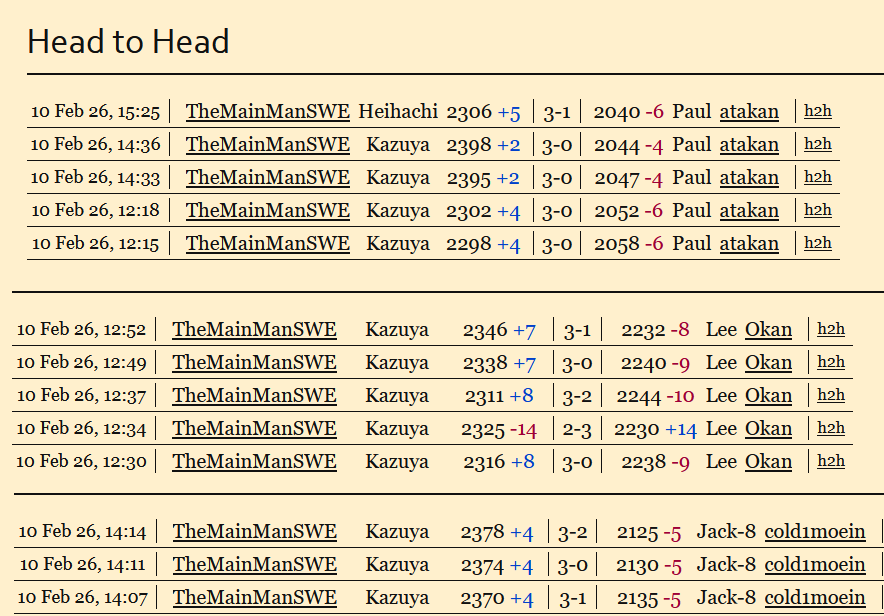Select Kazuya in the 12:49 row
Image resolution: width=884 pixels, height=616 pixels.
(397, 362)
